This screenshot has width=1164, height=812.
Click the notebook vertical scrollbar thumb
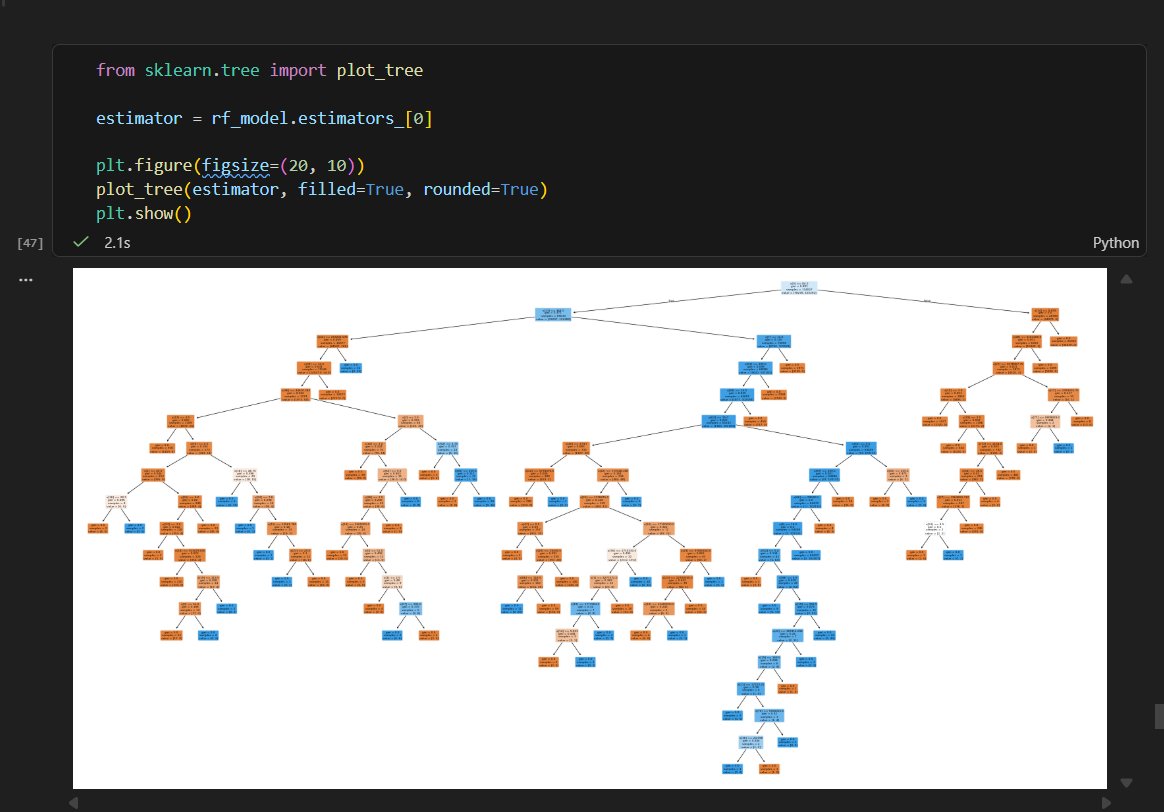click(x=1159, y=716)
